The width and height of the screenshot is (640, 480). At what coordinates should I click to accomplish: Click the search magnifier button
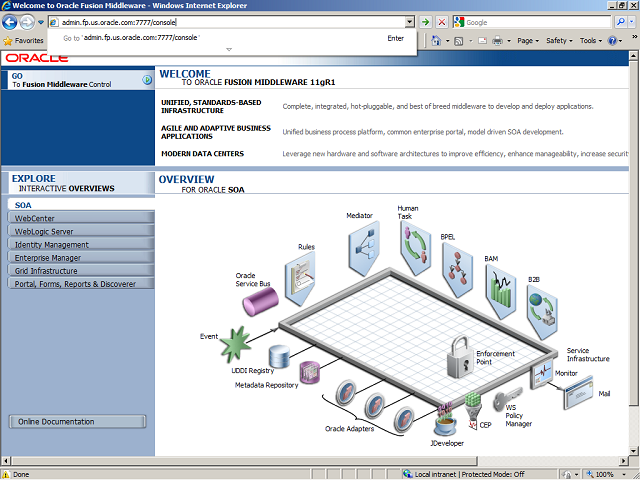[x=621, y=22]
